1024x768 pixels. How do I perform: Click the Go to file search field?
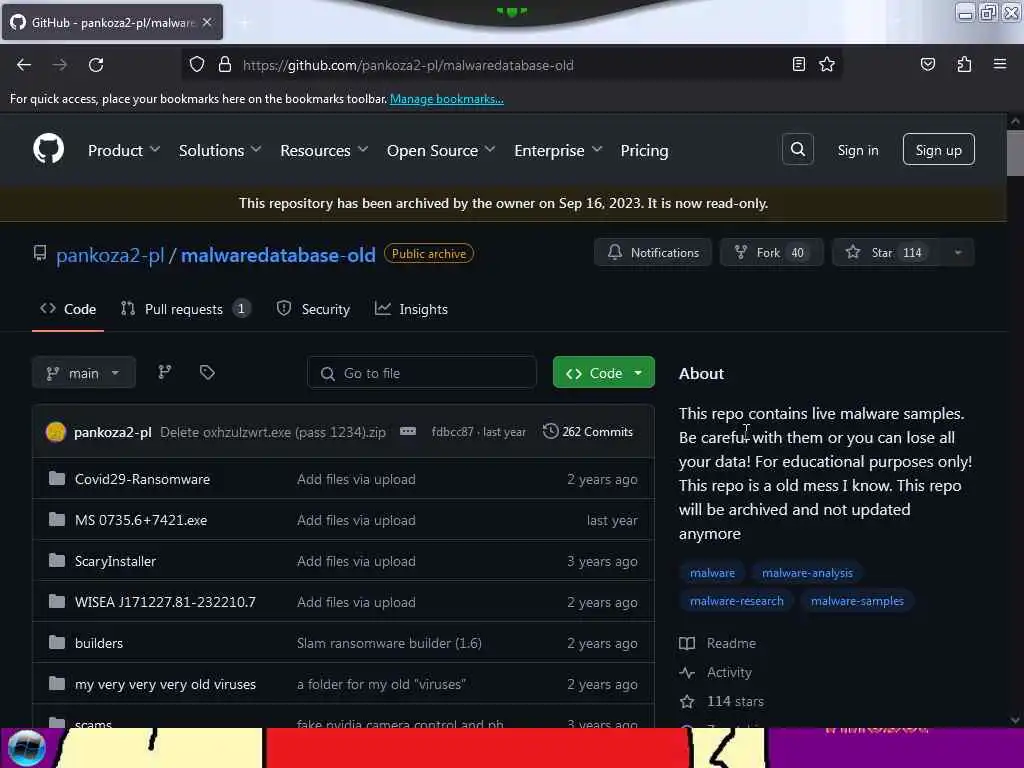click(x=422, y=373)
